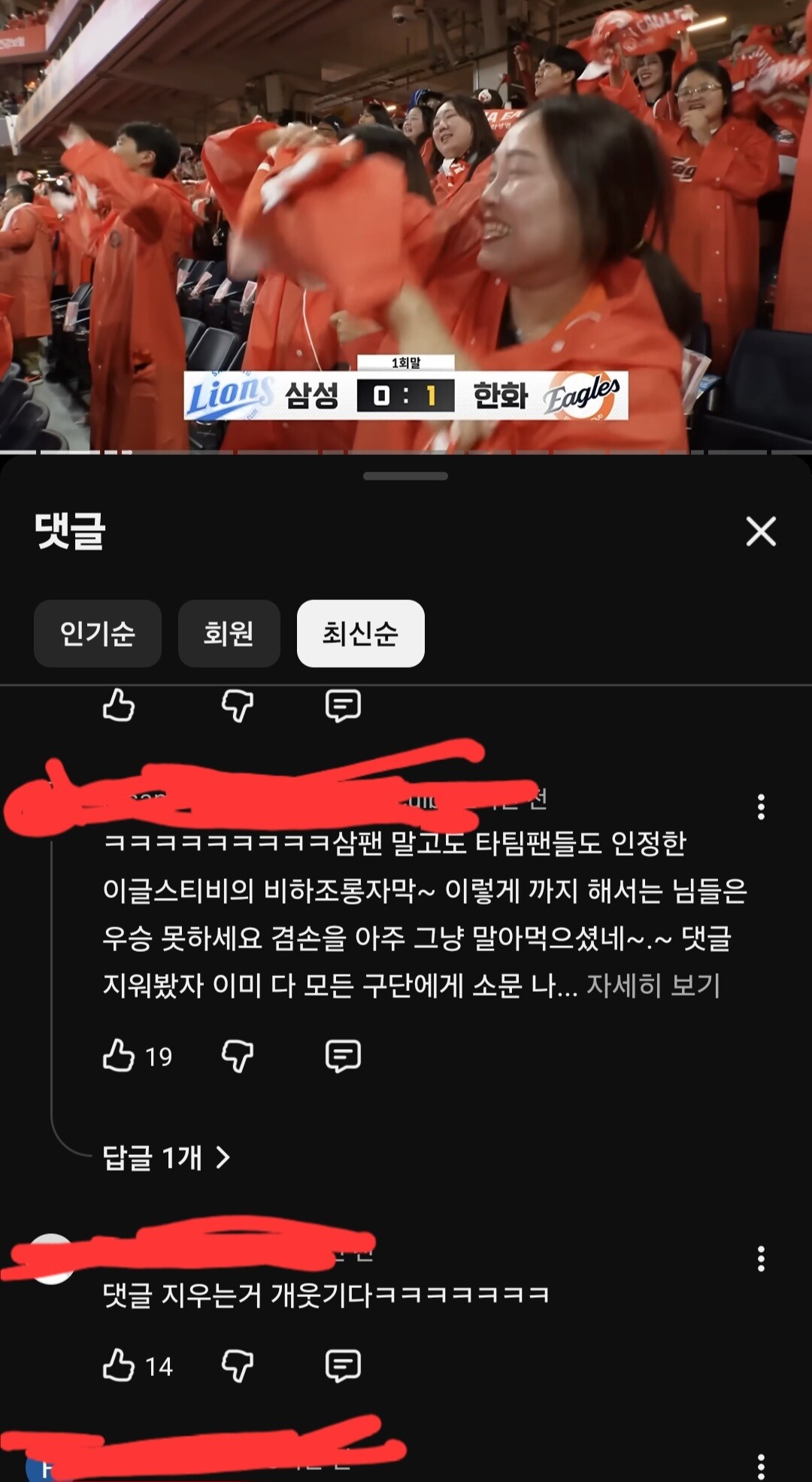Screen dimensions: 812x1482
Task: Select the 회원 filter chip
Action: (229, 633)
